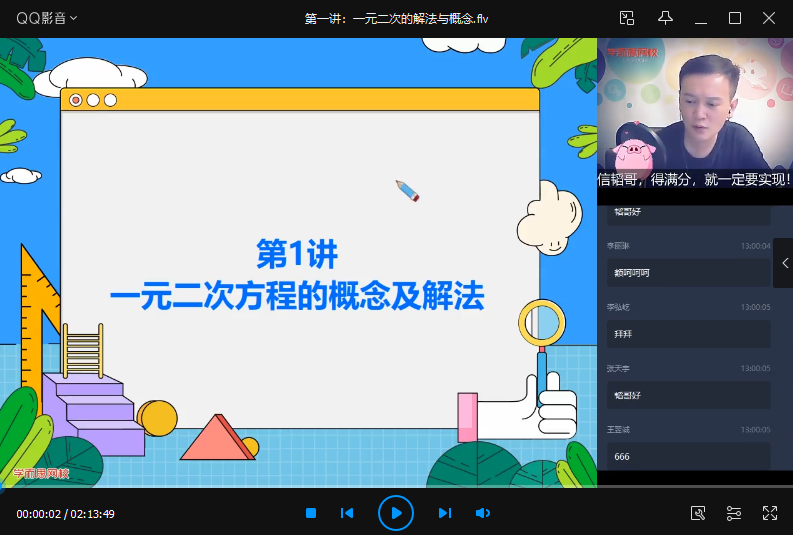
Task: Open the playback adjustment settings icon
Action: point(734,513)
